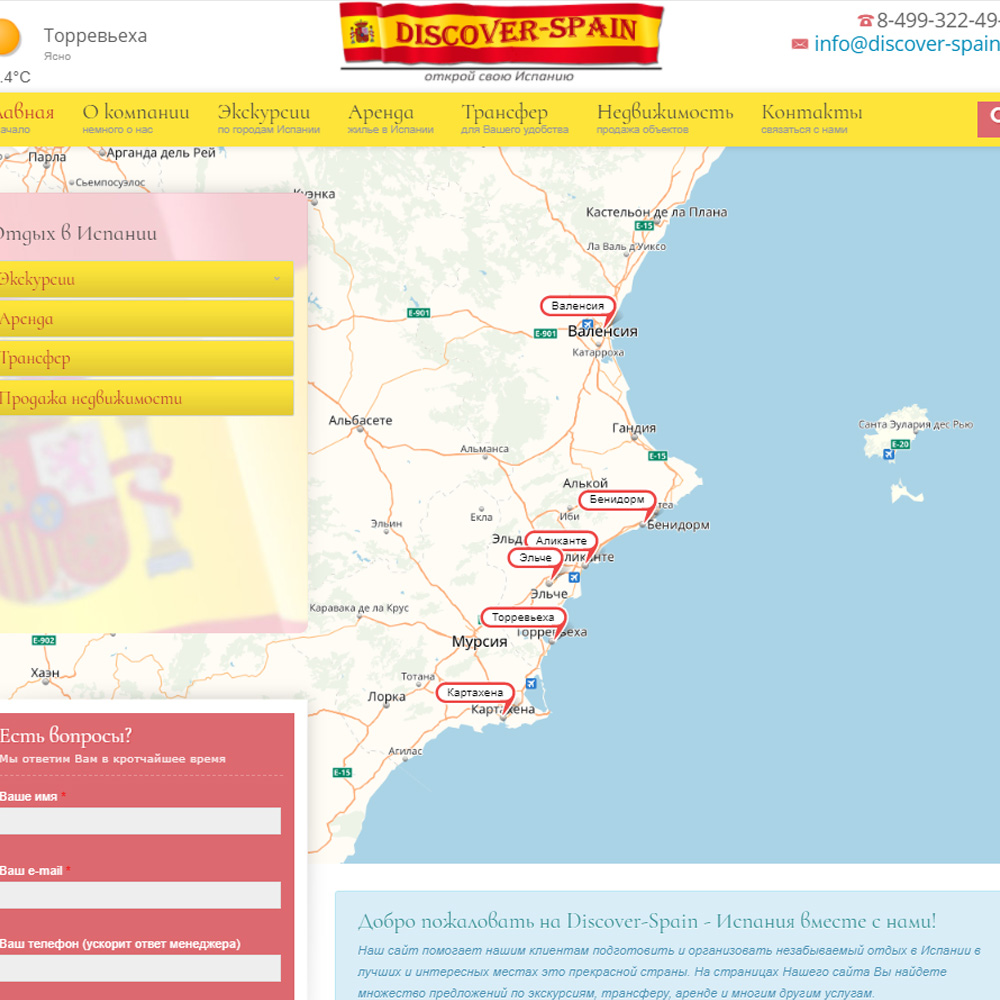1000x1000 pixels.
Task: Open the Недвижимость menu item
Action: pos(665,119)
